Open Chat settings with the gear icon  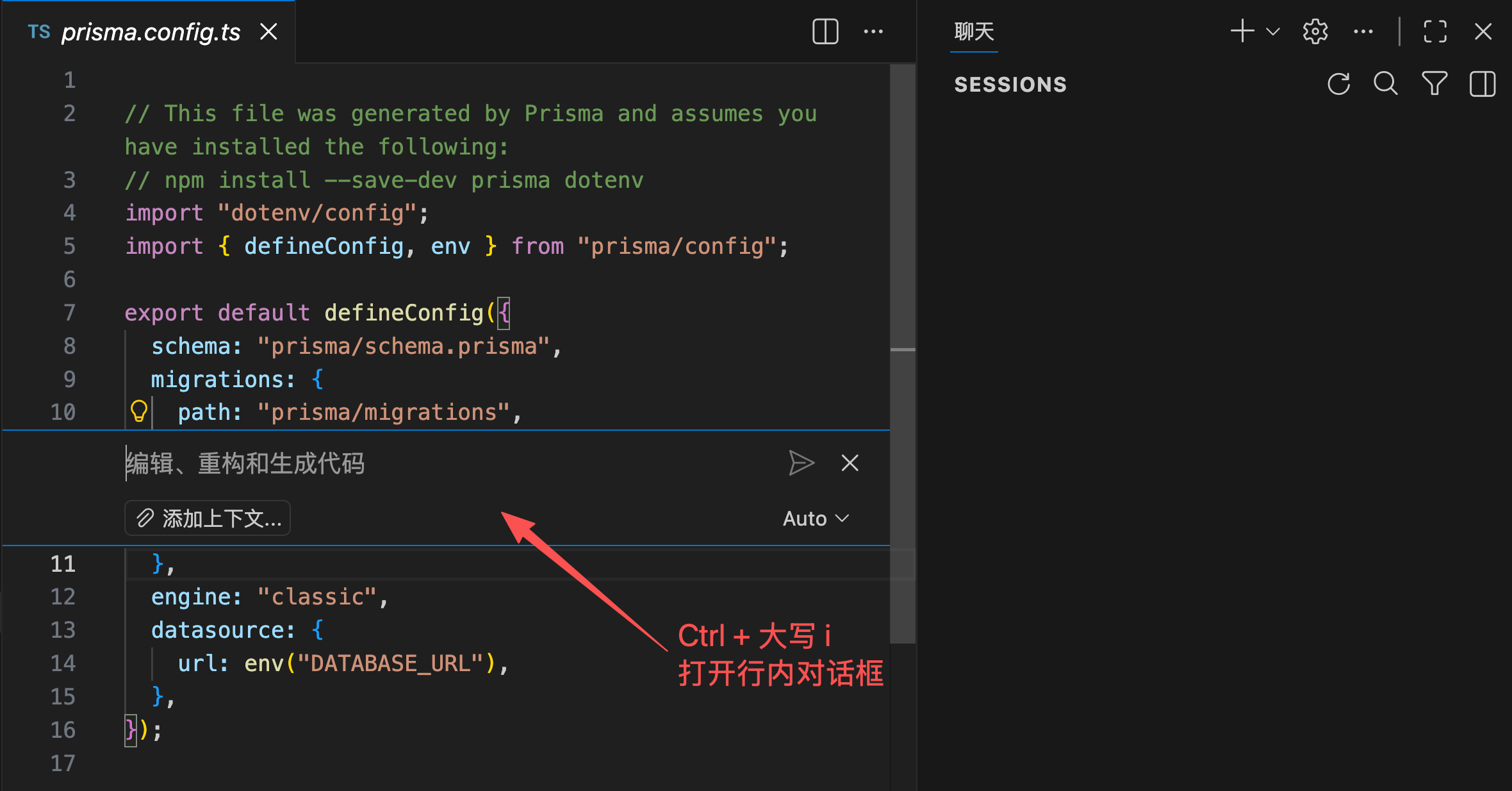click(1315, 31)
